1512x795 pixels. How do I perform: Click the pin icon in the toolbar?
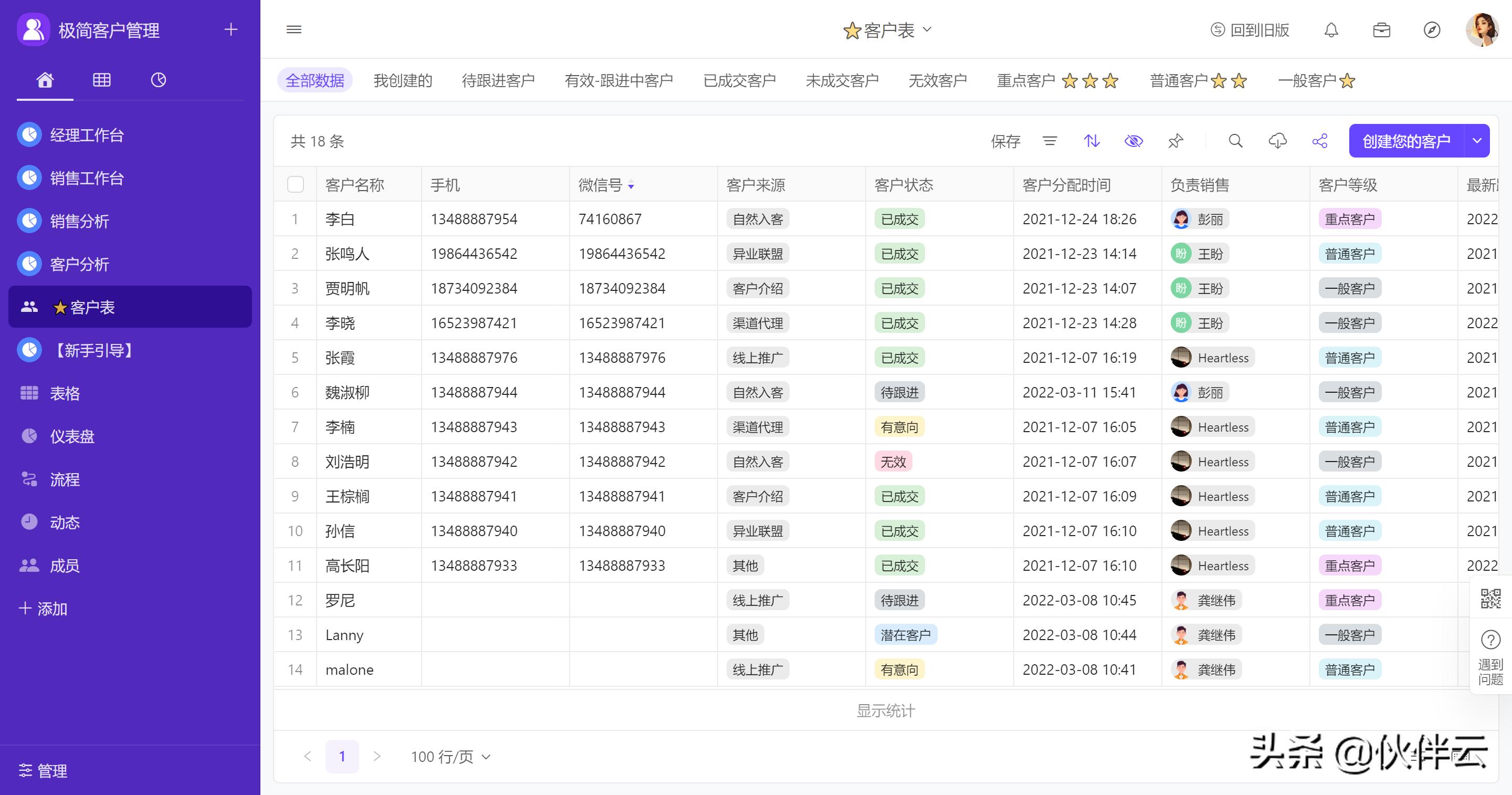[x=1175, y=141]
